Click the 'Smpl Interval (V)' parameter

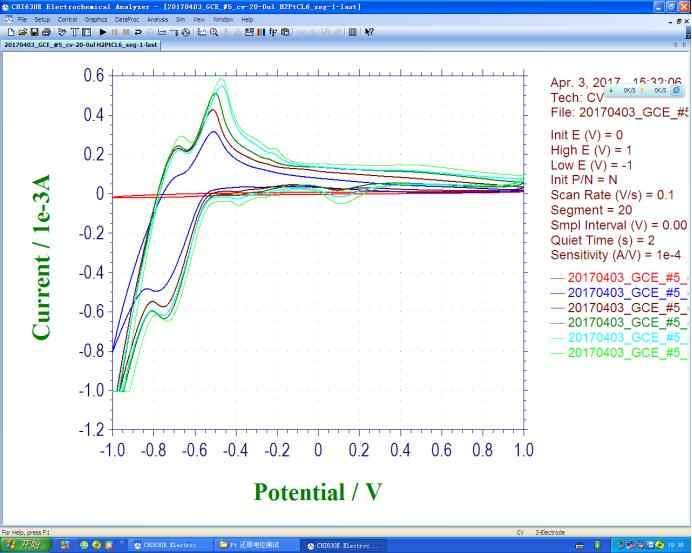tap(619, 225)
